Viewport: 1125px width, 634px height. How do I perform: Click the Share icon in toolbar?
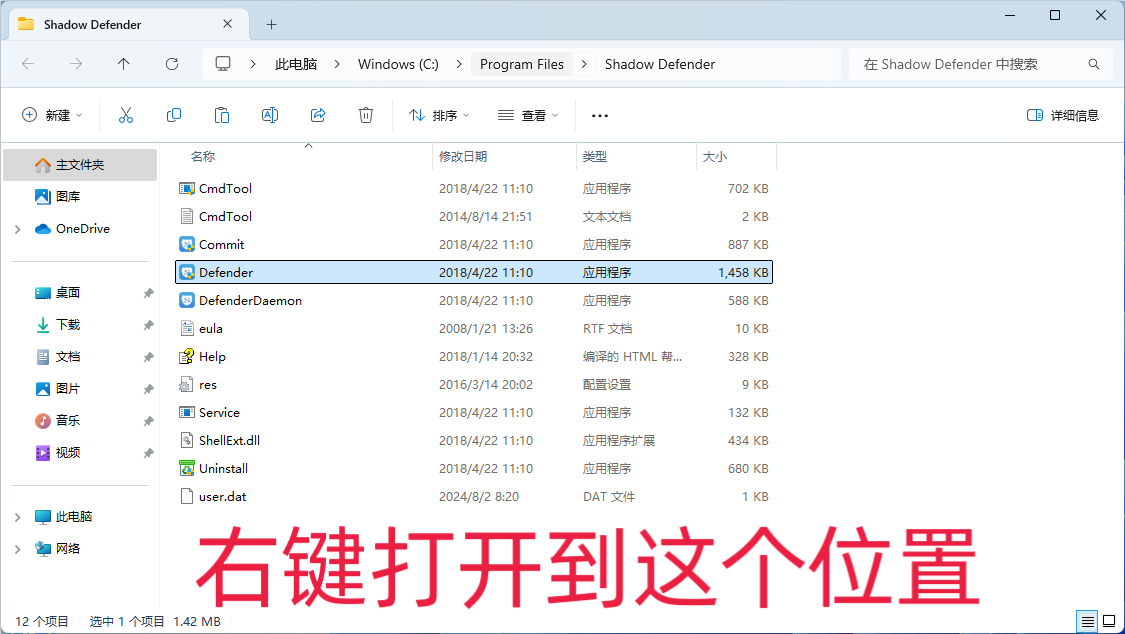318,115
